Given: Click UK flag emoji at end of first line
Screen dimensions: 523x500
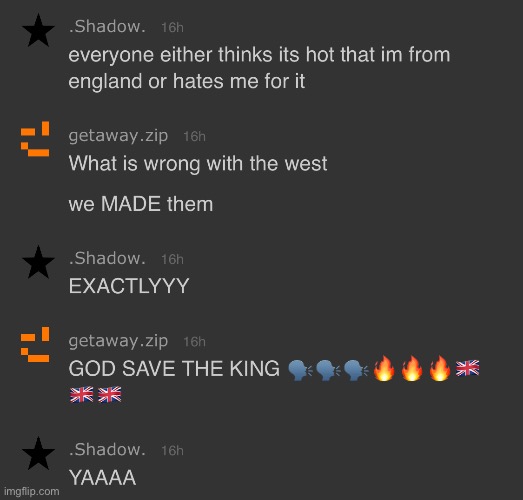Looking at the screenshot, I should [468, 368].
